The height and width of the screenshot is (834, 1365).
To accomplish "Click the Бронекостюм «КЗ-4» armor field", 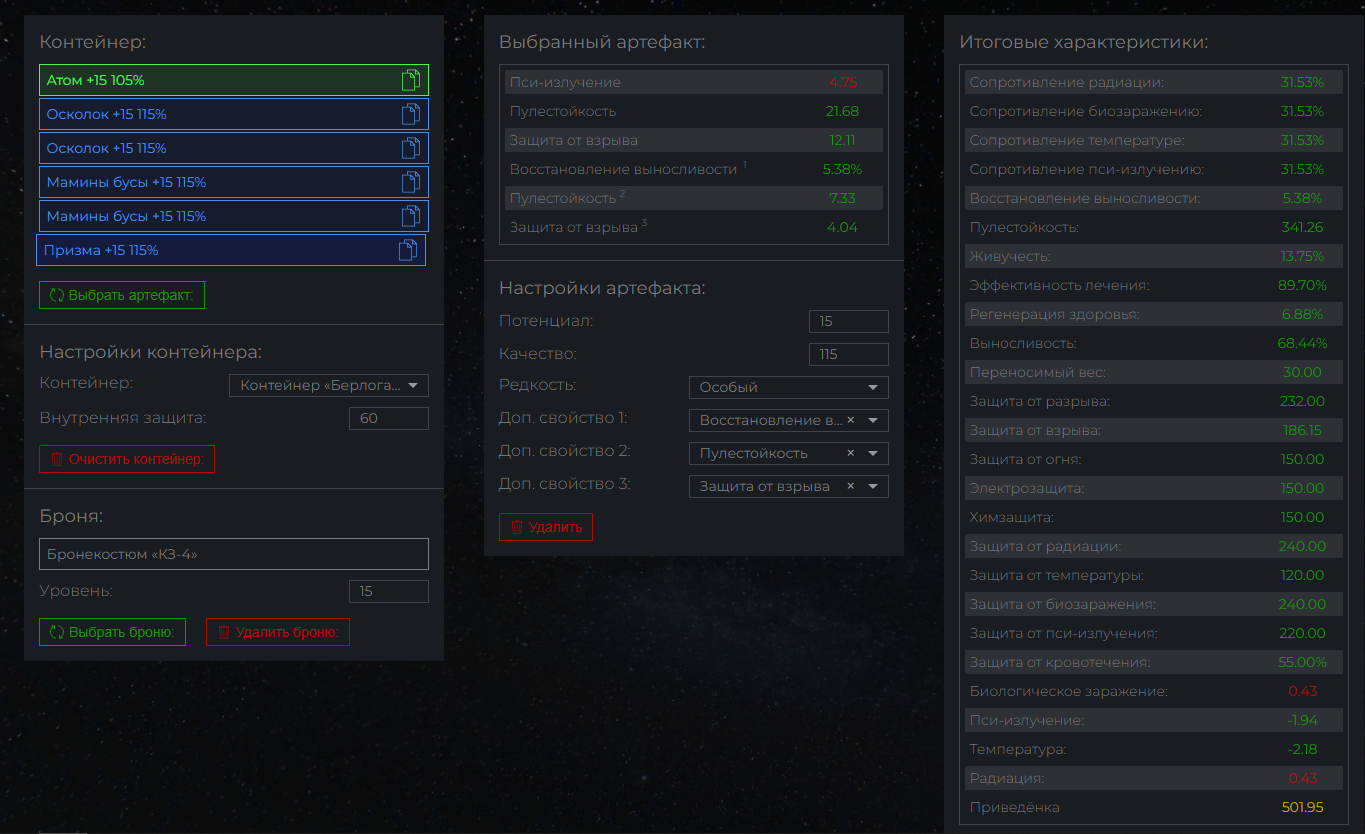I will [x=234, y=554].
